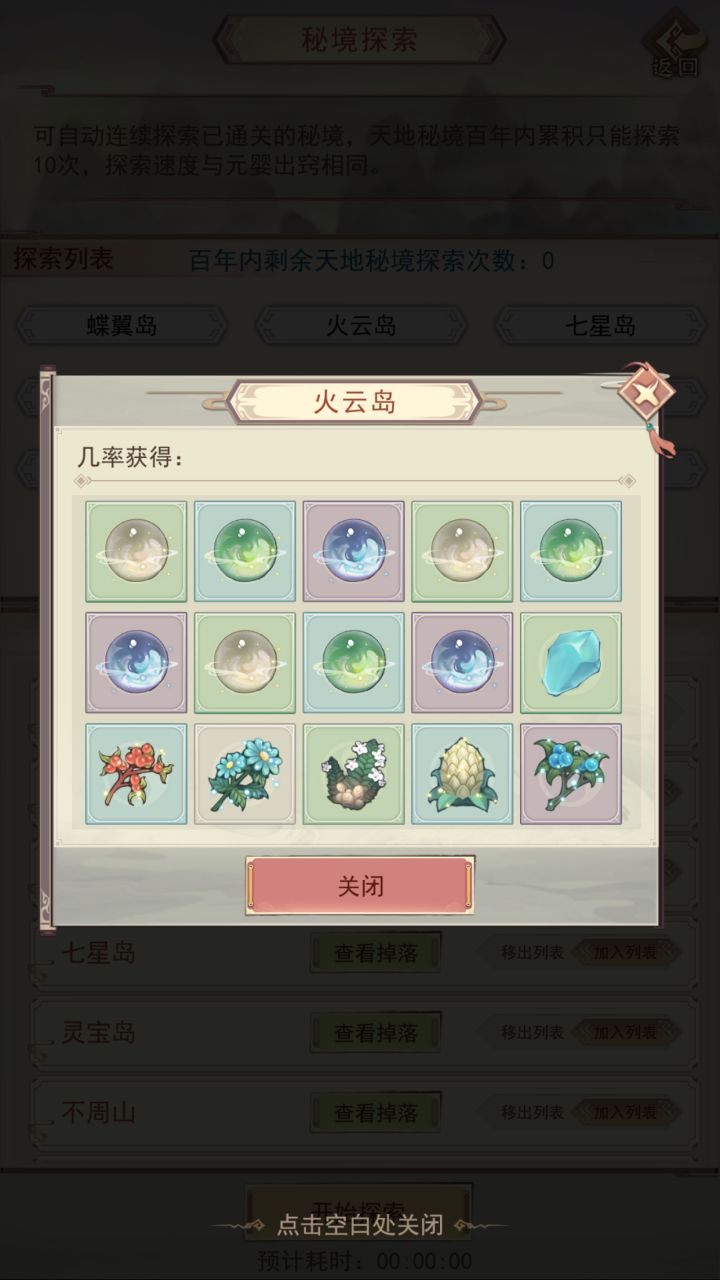Select the pale lotus bud item

coord(462,774)
